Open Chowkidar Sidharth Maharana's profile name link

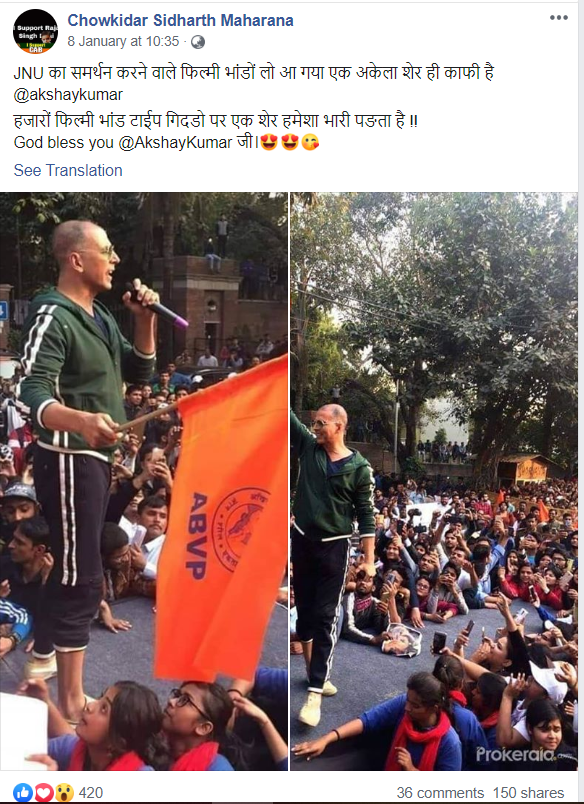tap(180, 21)
